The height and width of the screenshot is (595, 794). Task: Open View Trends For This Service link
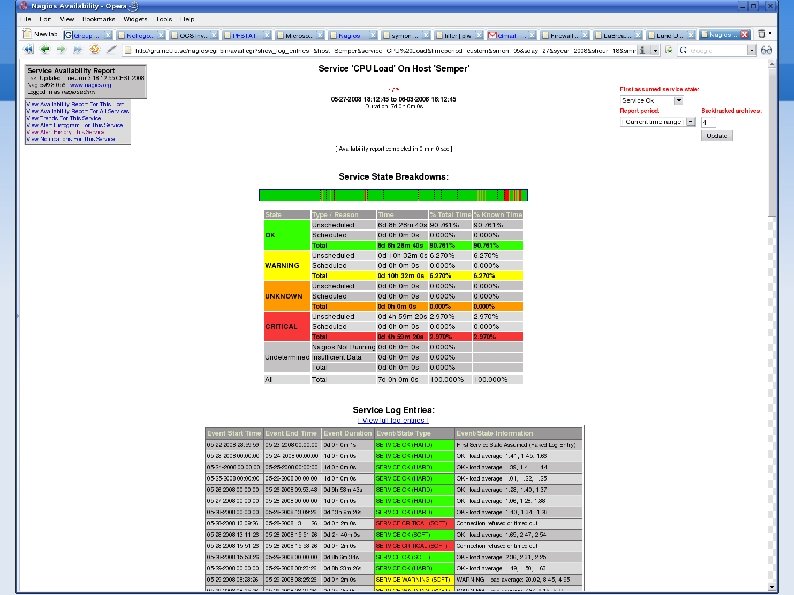64,118
